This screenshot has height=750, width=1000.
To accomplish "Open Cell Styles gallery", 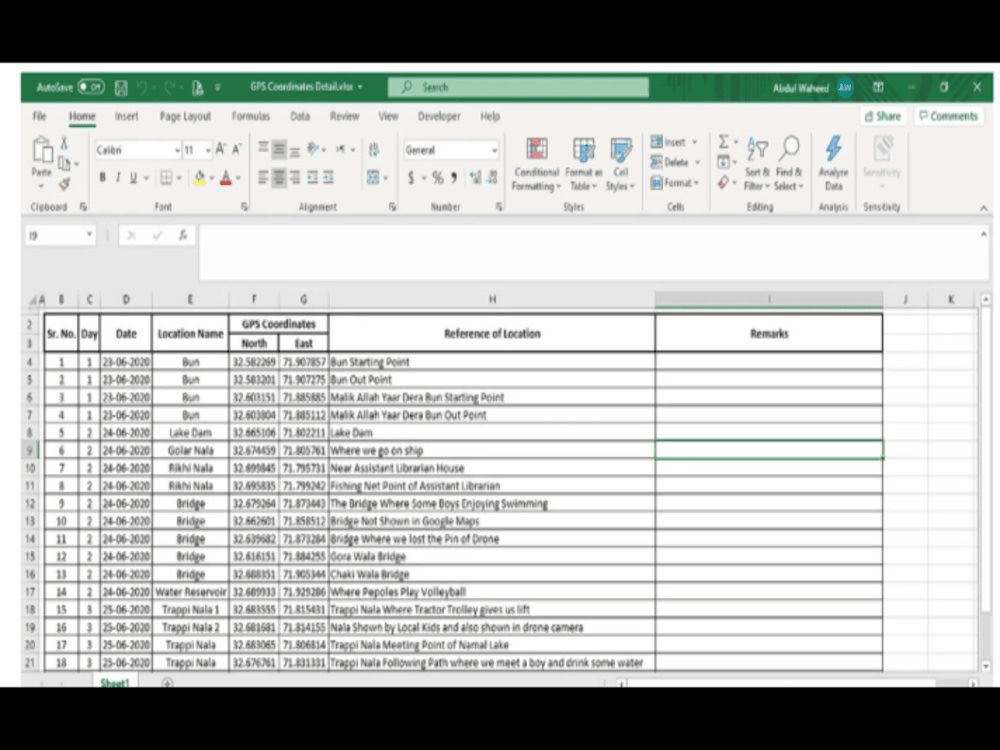I will (x=621, y=165).
